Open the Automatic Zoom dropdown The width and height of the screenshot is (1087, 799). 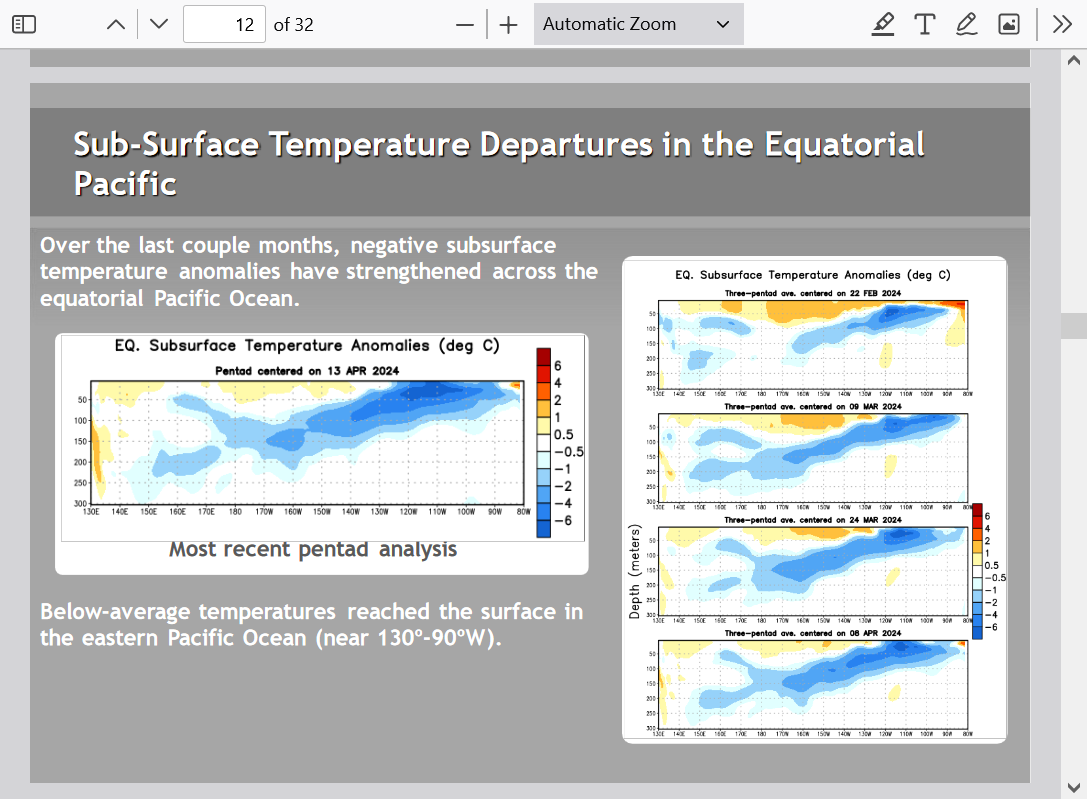[638, 24]
